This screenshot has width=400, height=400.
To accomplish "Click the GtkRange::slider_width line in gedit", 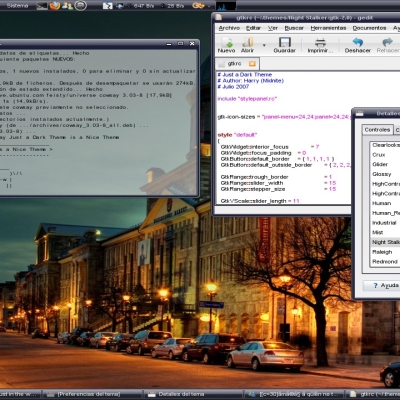I will (278, 183).
